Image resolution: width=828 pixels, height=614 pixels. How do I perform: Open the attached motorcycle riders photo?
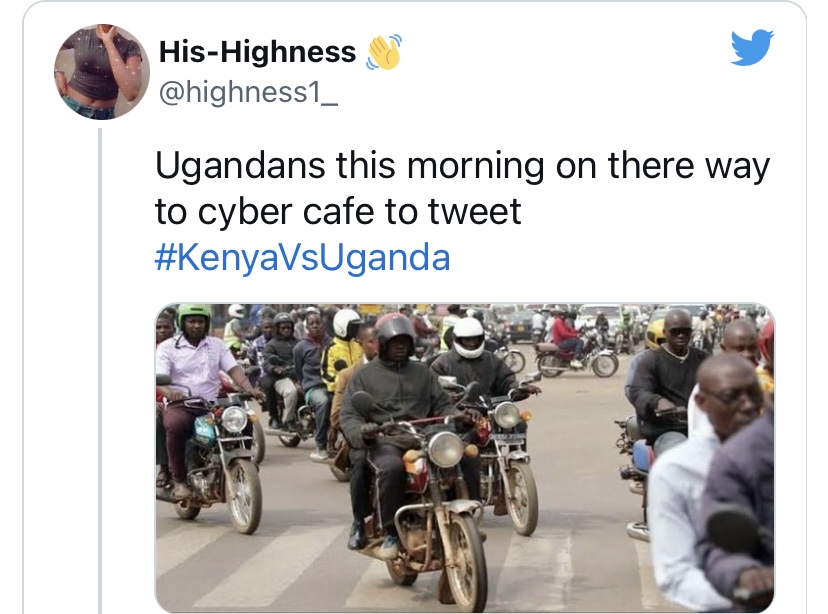(465, 458)
